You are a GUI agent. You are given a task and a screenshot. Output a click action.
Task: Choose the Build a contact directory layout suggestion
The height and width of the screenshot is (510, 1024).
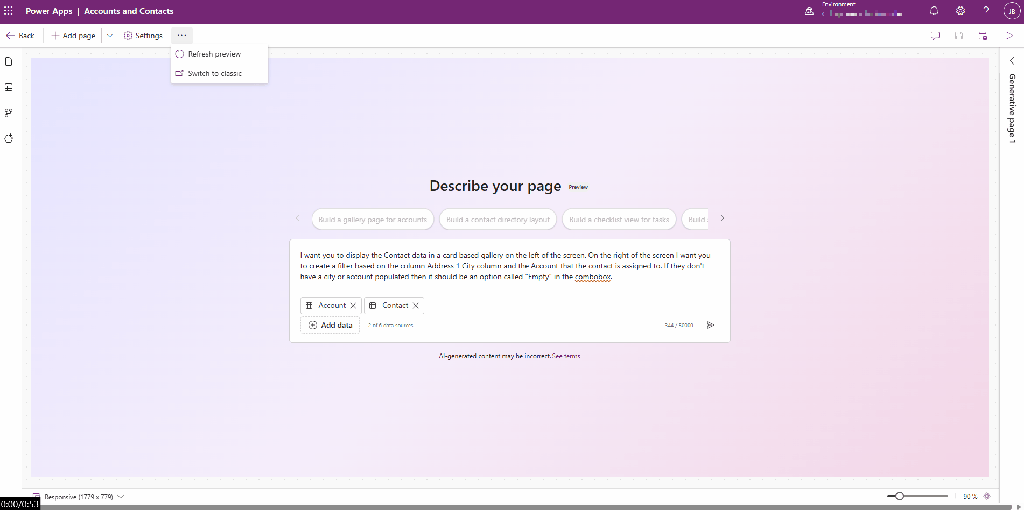(498, 219)
